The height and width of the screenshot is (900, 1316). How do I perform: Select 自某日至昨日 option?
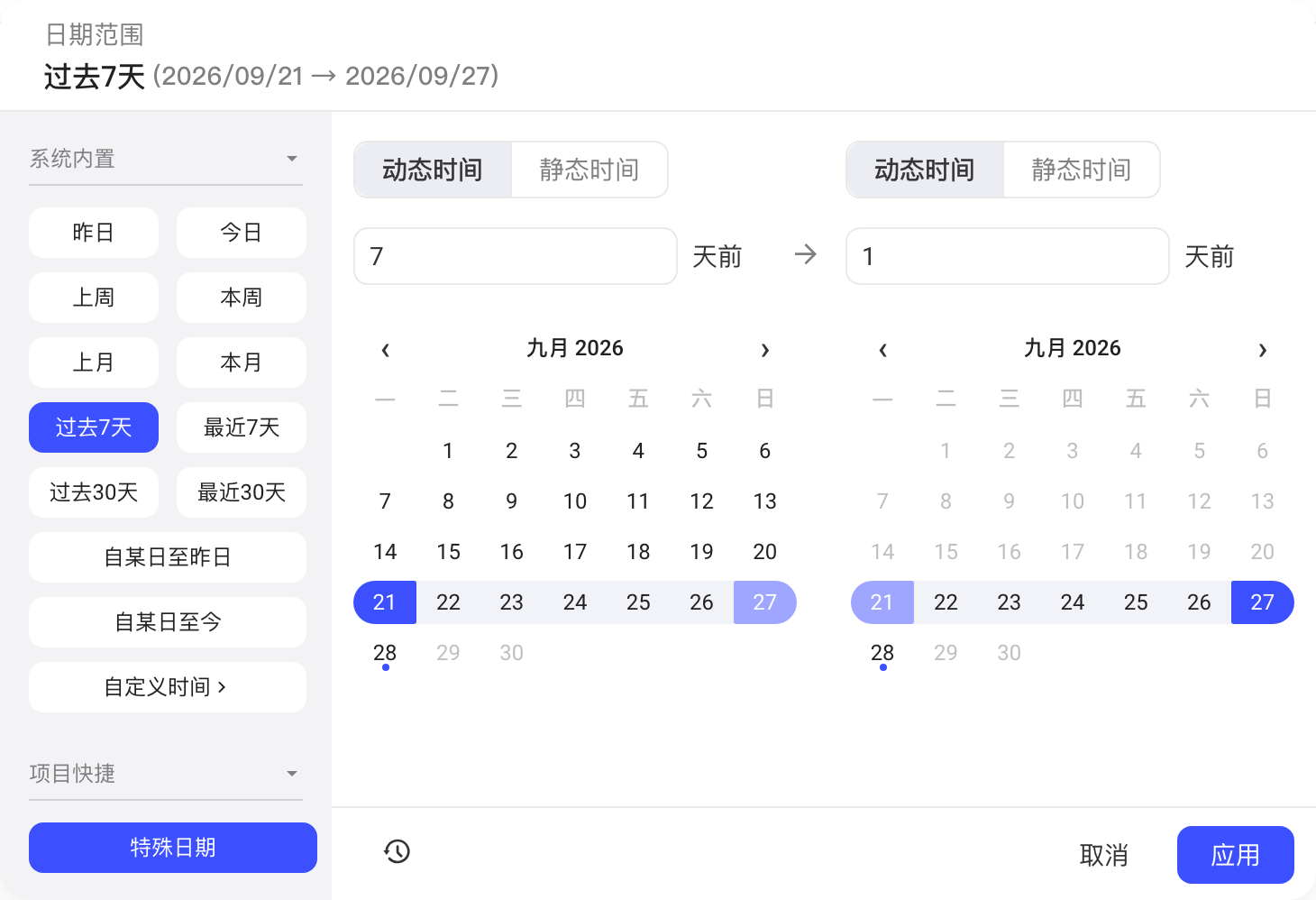coord(168,557)
